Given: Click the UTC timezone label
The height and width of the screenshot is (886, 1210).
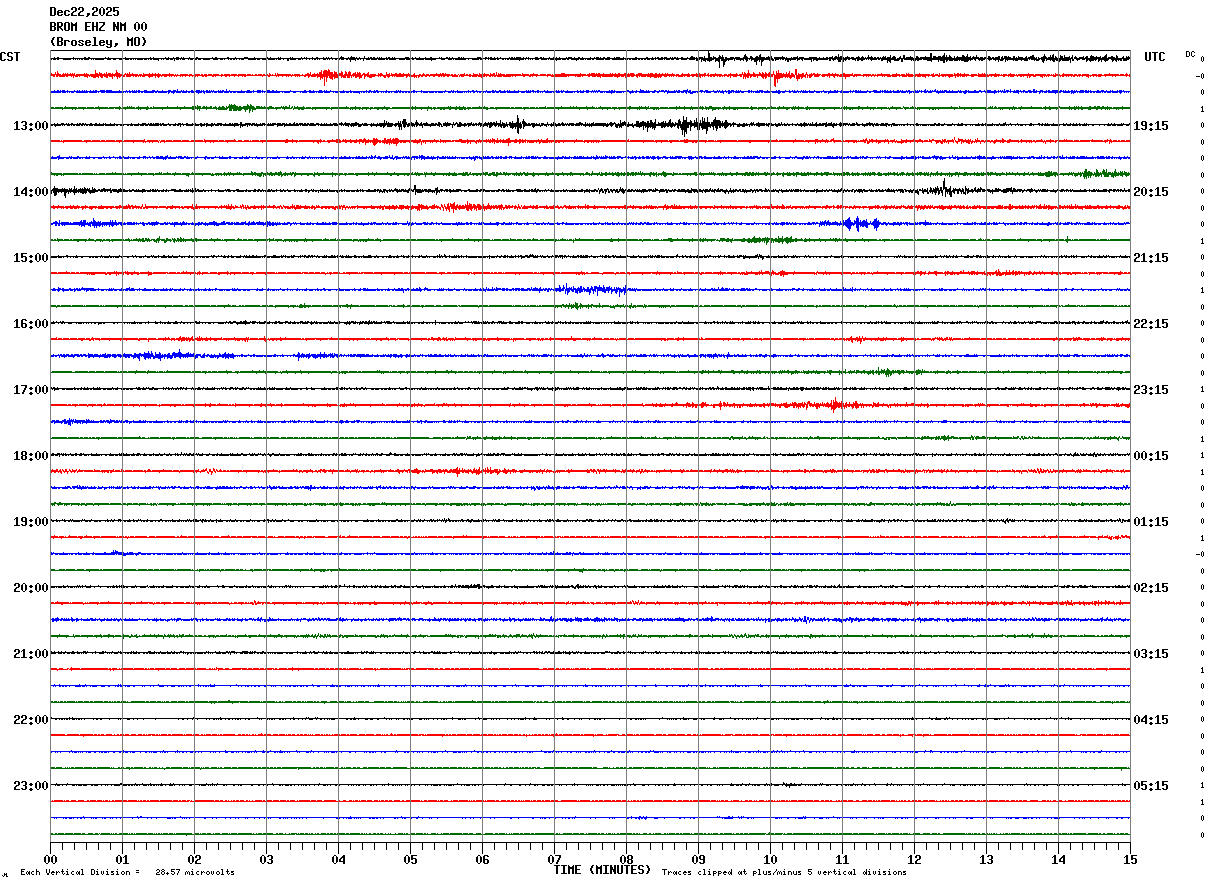Looking at the screenshot, I should 1155,57.
